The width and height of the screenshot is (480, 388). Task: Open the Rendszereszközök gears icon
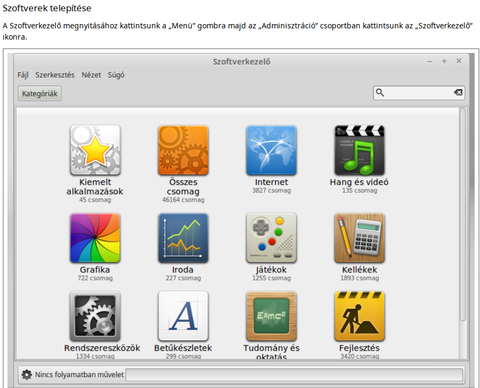coord(95,316)
